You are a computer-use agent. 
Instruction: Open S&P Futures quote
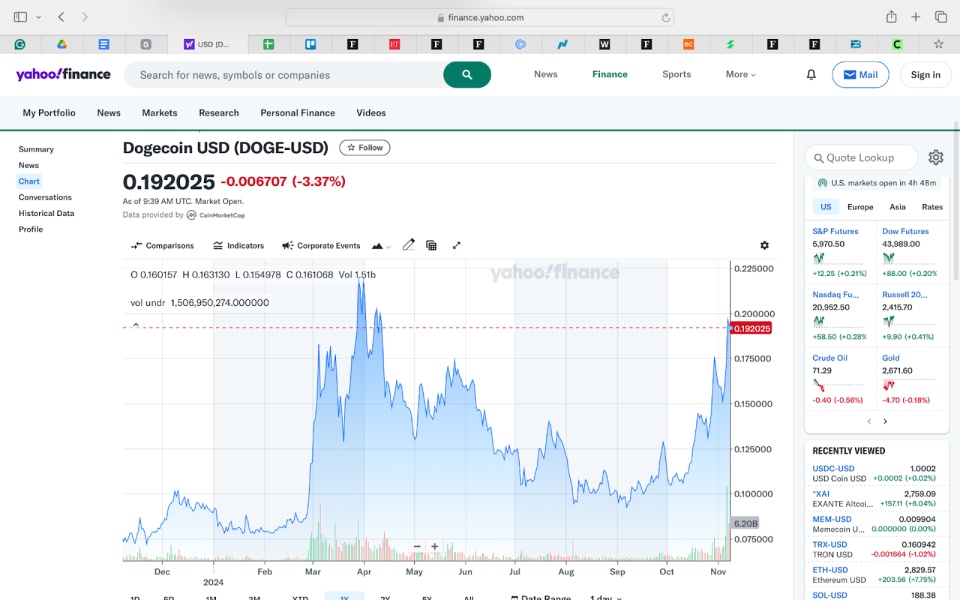(835, 231)
